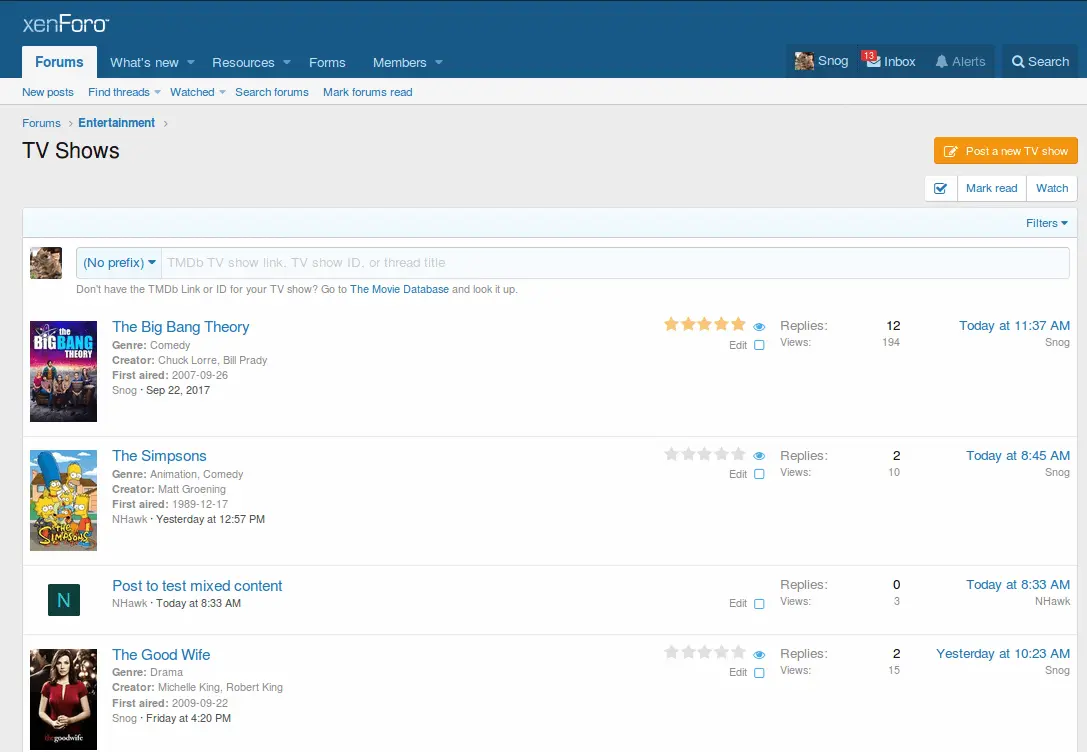Image resolution: width=1087 pixels, height=752 pixels.
Task: Tick the checkbox for The Big Bang Theory
Action: [x=759, y=345]
